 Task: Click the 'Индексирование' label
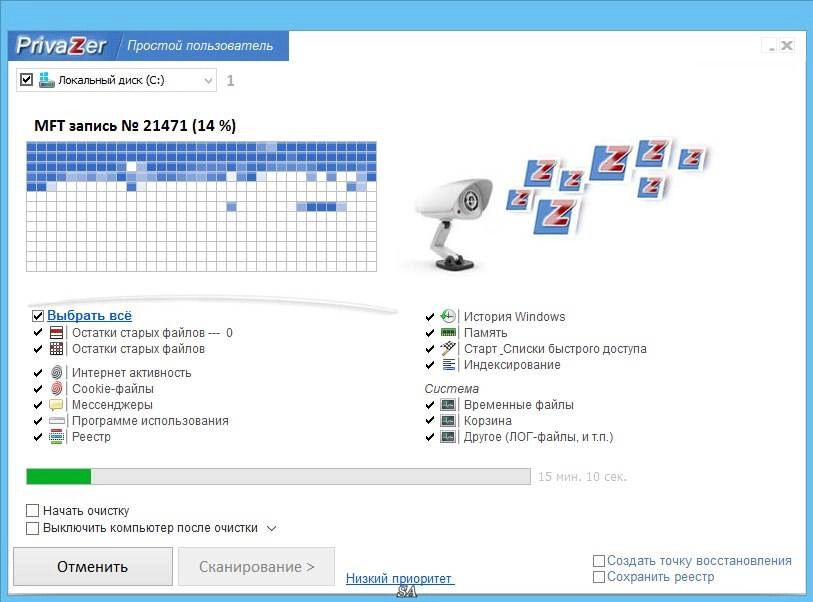pos(512,365)
